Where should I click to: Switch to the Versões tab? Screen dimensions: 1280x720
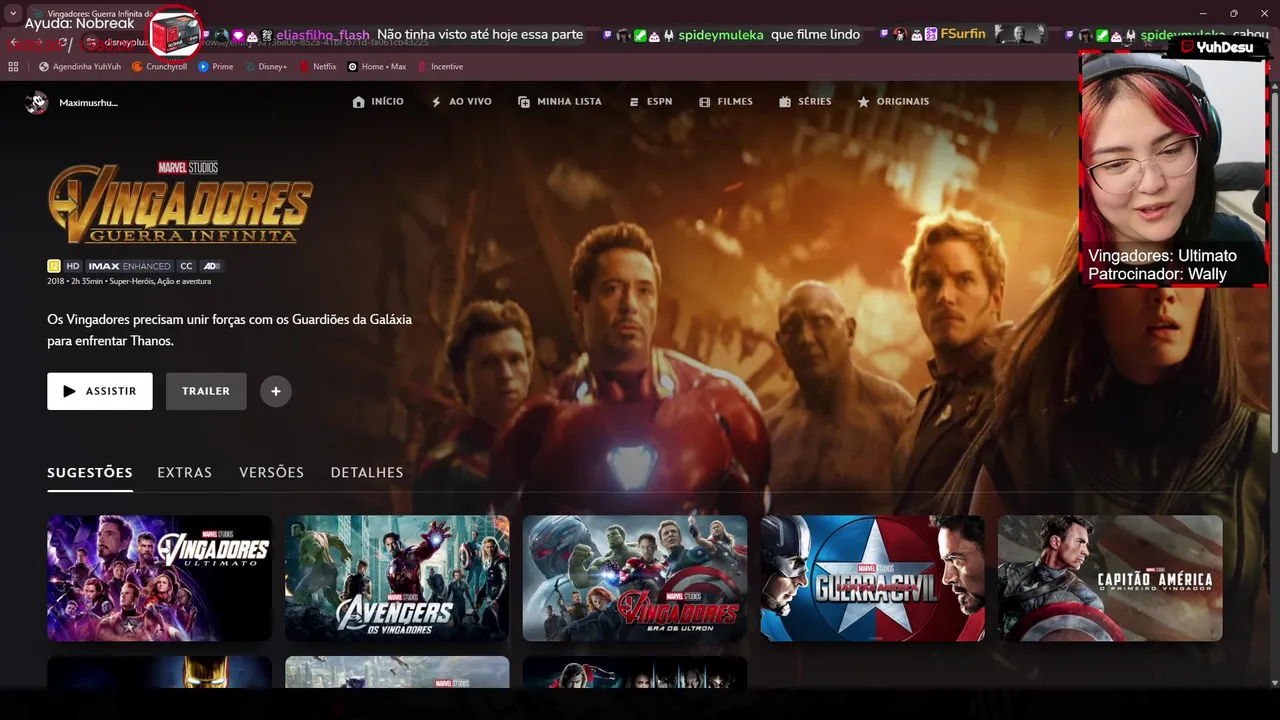[x=271, y=472]
